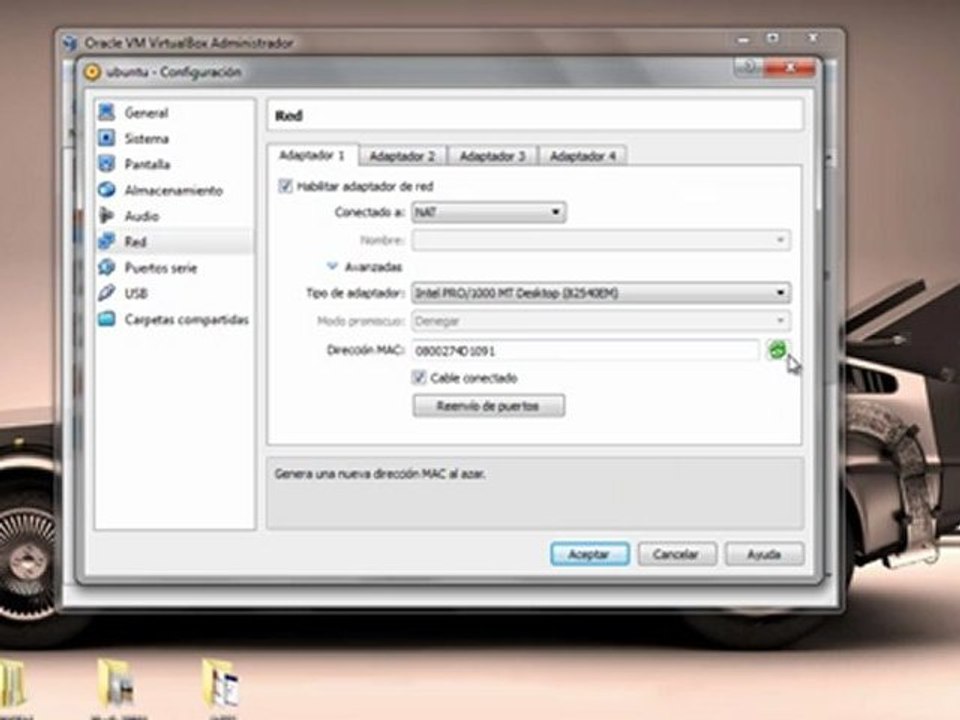Open the Tipo de adaptador dropdown

click(x=601, y=293)
